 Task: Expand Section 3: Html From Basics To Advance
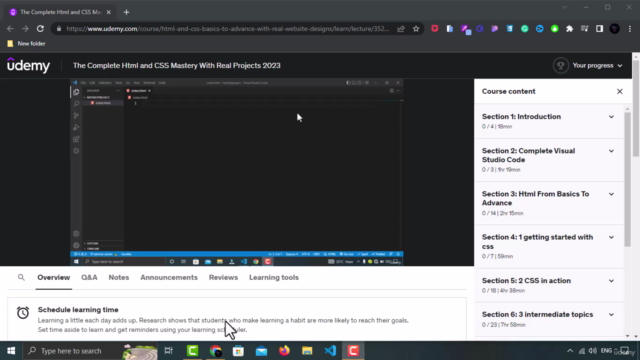[x=549, y=203]
